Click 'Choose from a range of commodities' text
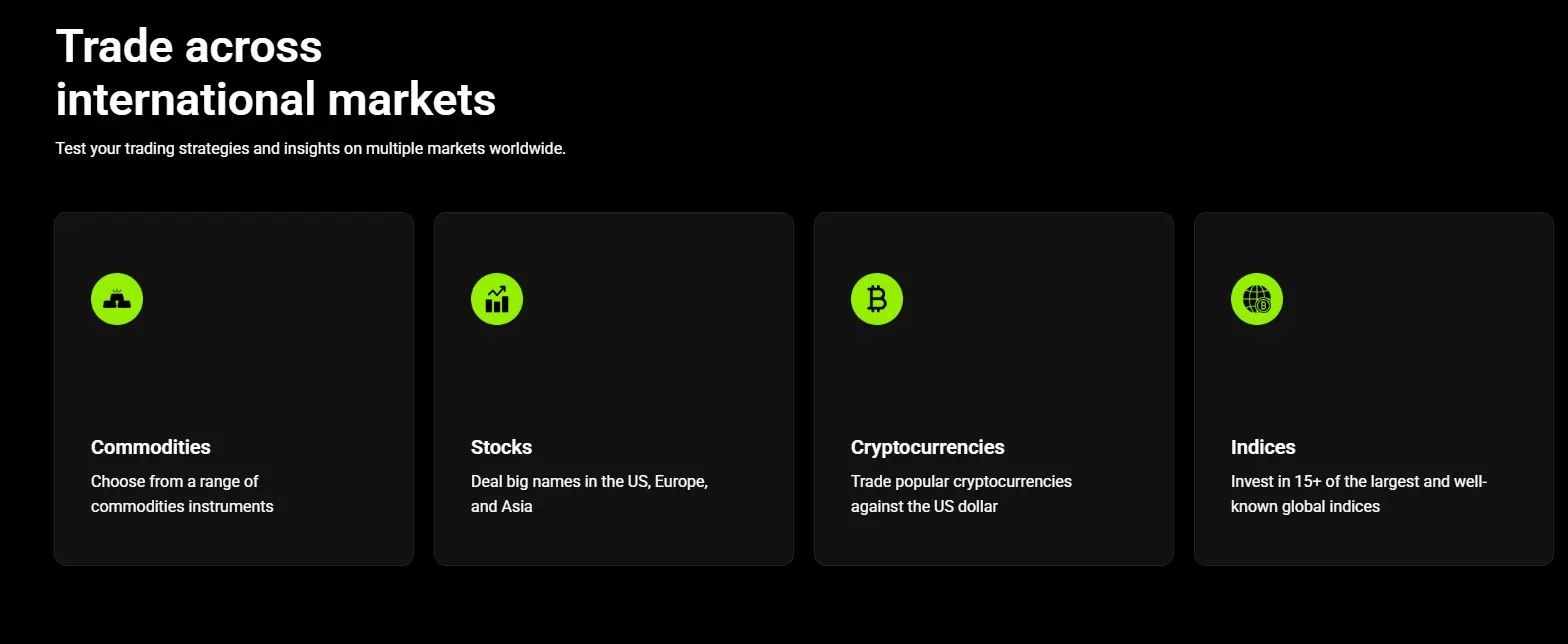The height and width of the screenshot is (644, 1568). [182, 494]
